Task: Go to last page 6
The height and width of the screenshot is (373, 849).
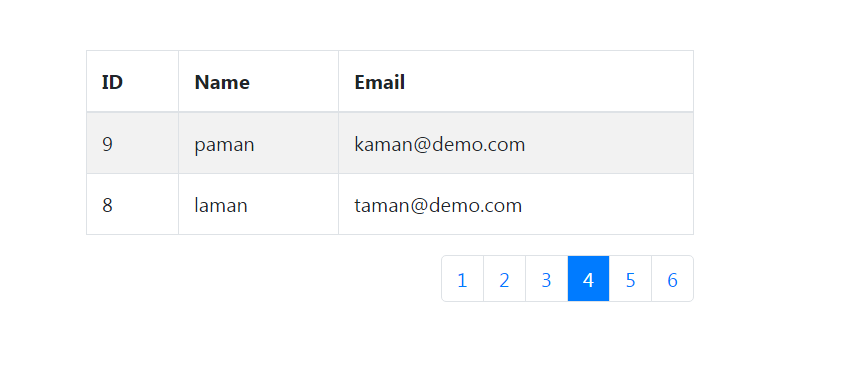Action: (x=672, y=278)
